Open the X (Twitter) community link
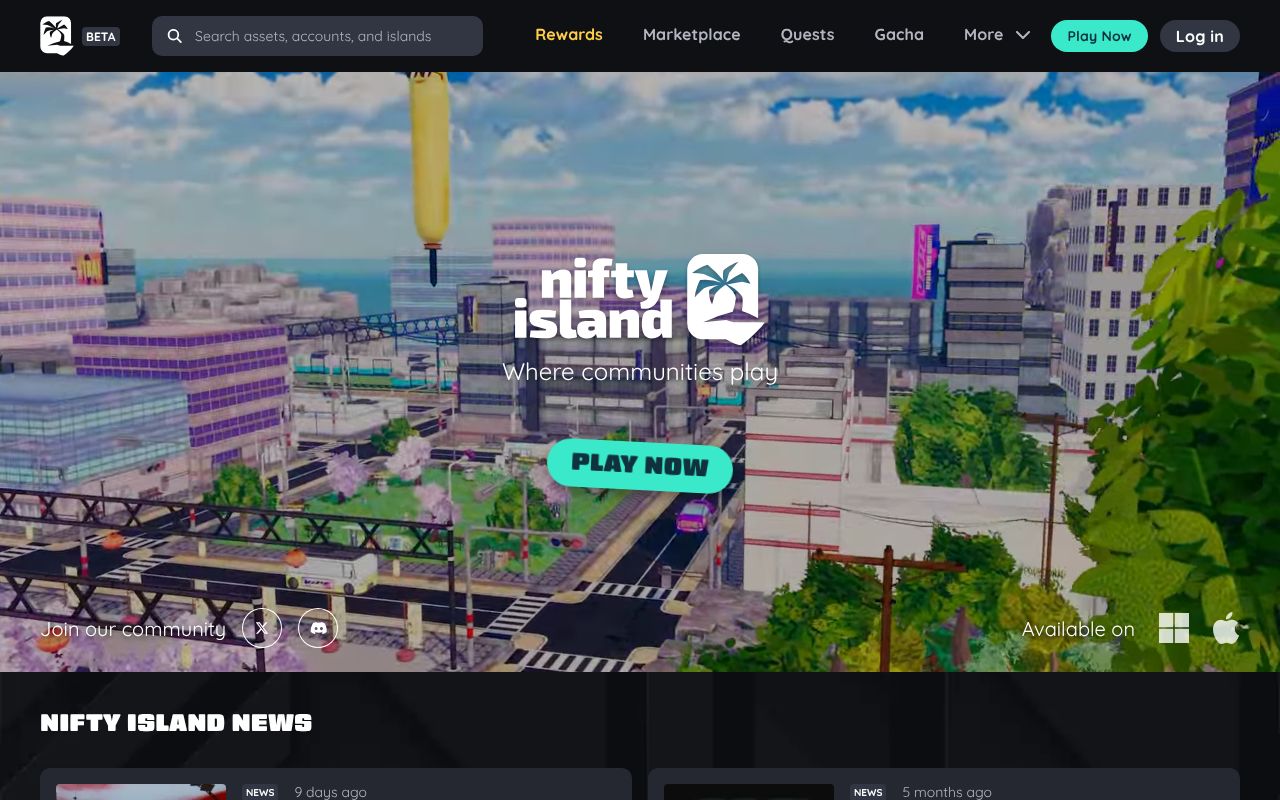The height and width of the screenshot is (800, 1280). [x=262, y=629]
